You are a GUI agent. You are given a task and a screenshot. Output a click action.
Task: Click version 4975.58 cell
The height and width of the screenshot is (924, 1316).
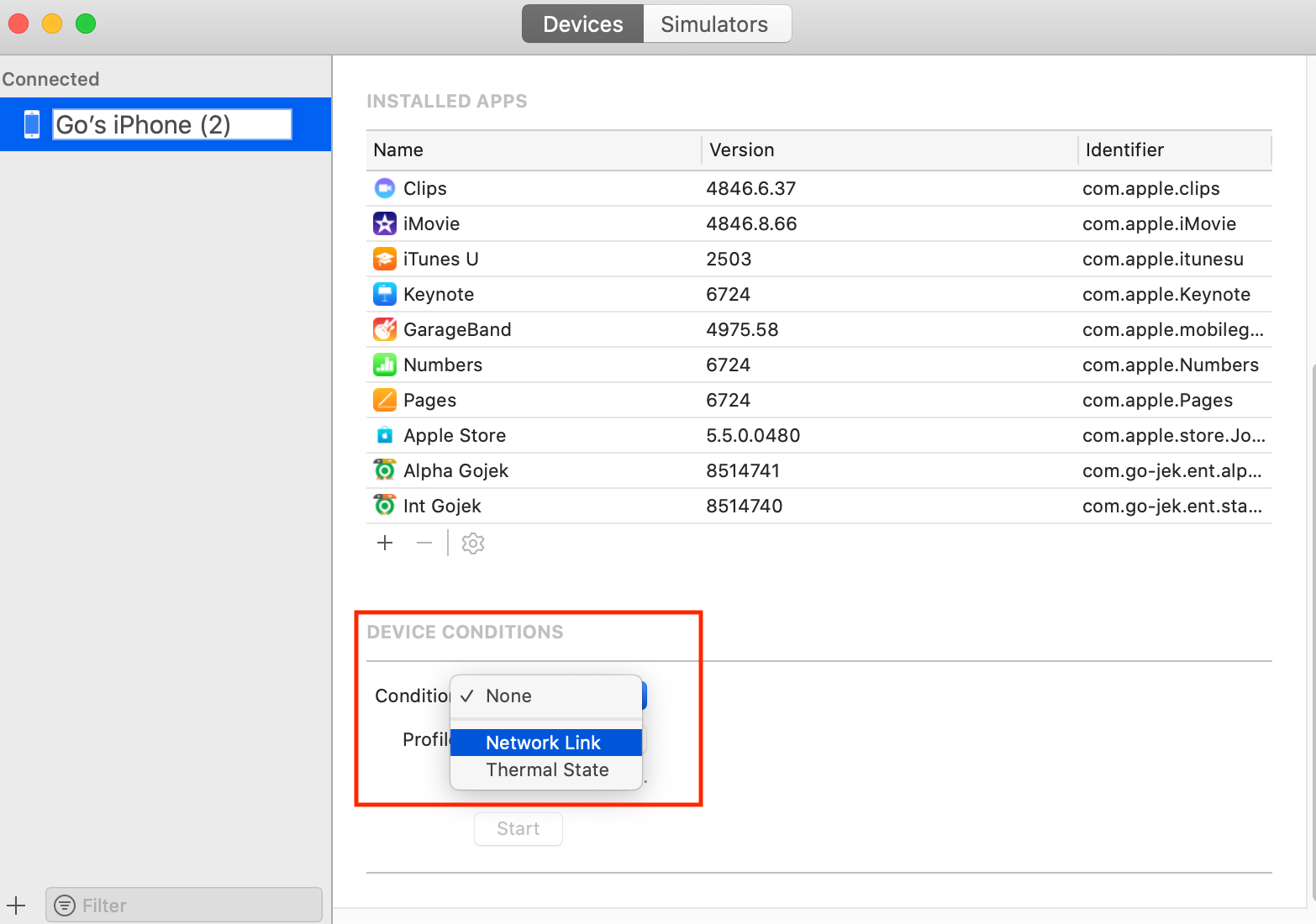coord(742,329)
